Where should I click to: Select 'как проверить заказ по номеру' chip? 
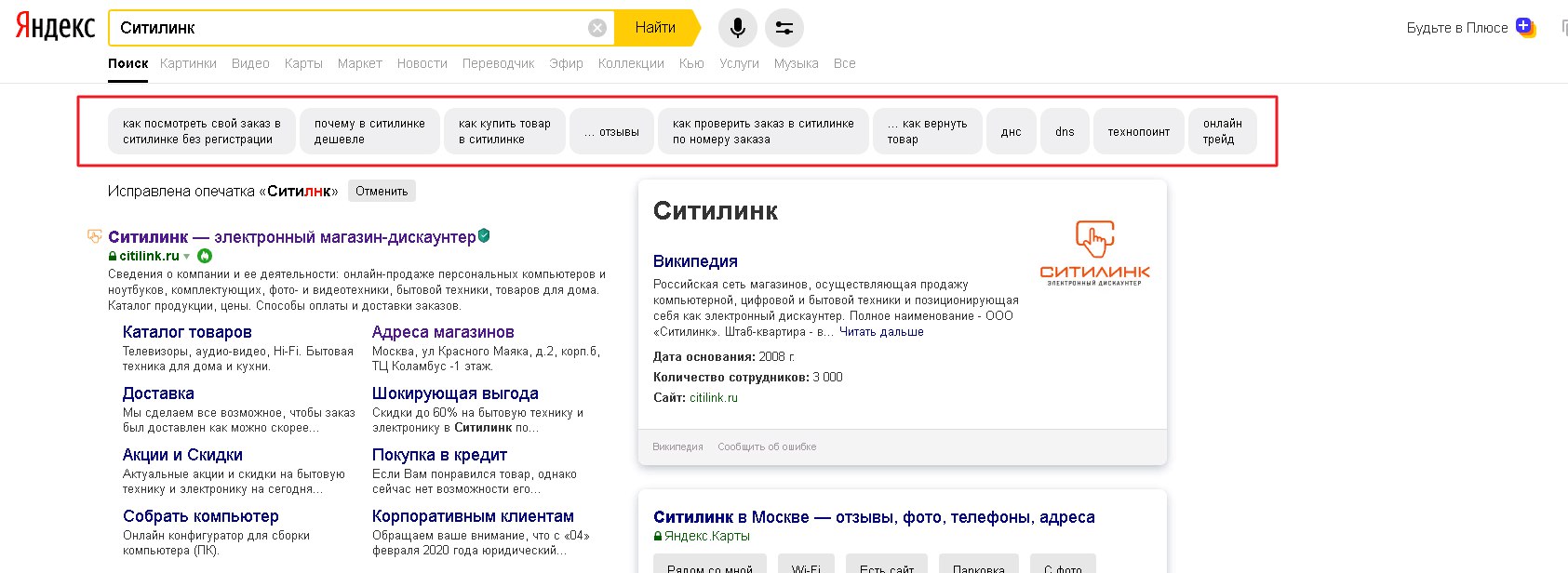pyautogui.click(x=763, y=131)
